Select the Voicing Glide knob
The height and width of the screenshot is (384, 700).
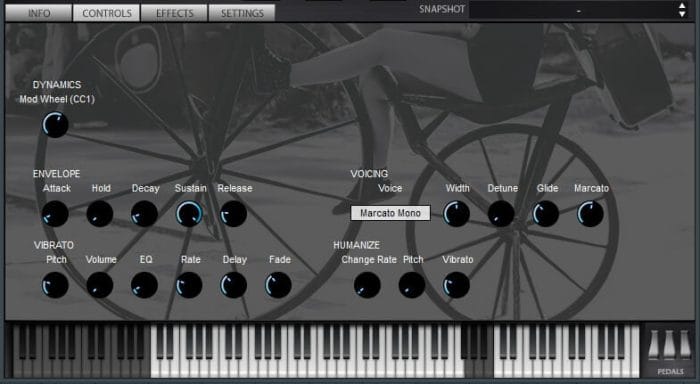pos(546,213)
